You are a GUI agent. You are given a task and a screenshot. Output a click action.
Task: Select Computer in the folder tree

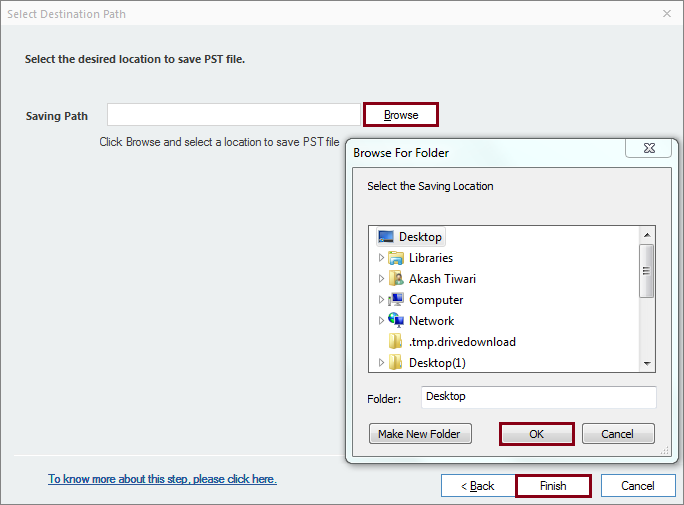436,300
